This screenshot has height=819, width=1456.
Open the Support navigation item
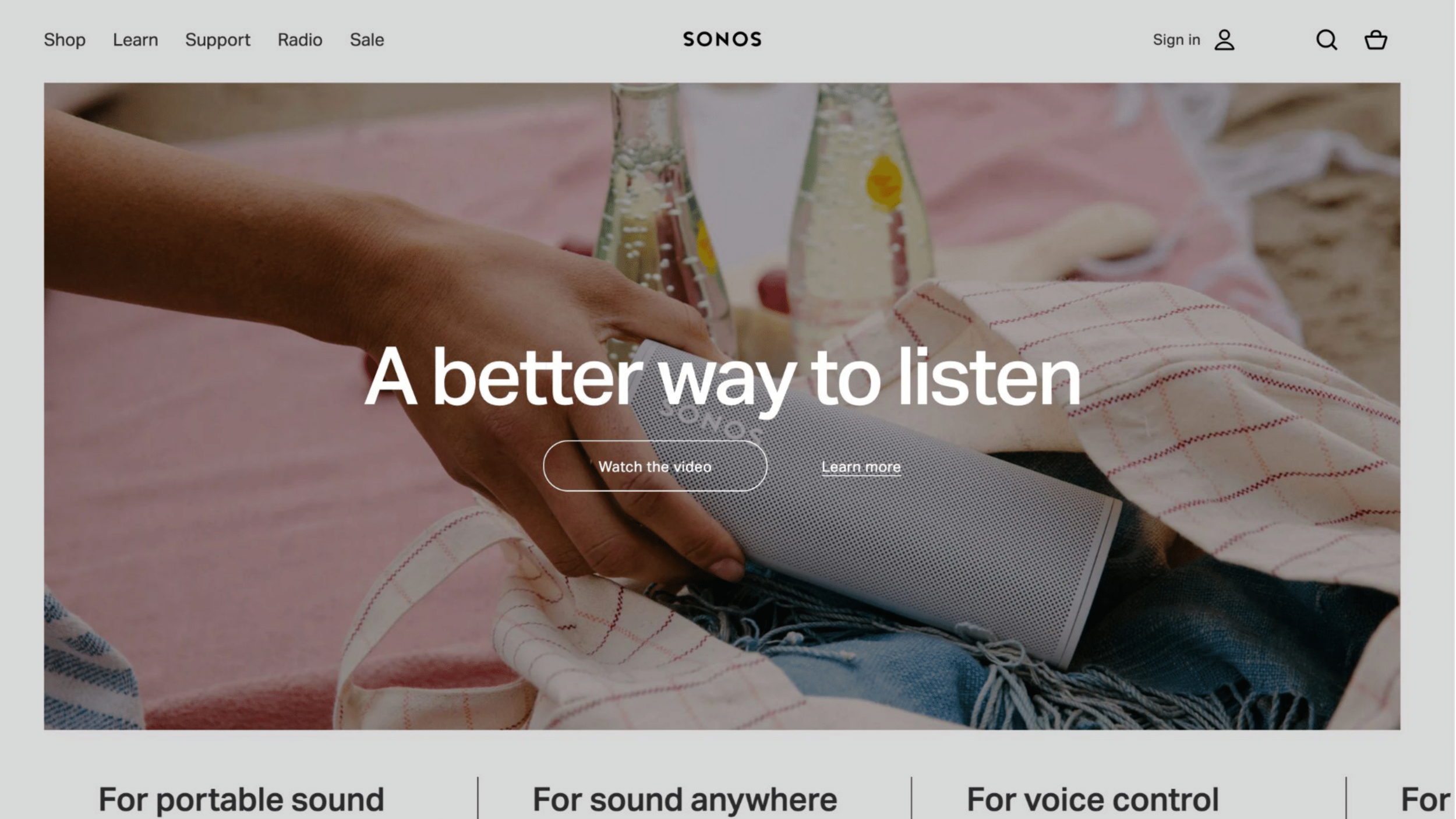tap(218, 40)
